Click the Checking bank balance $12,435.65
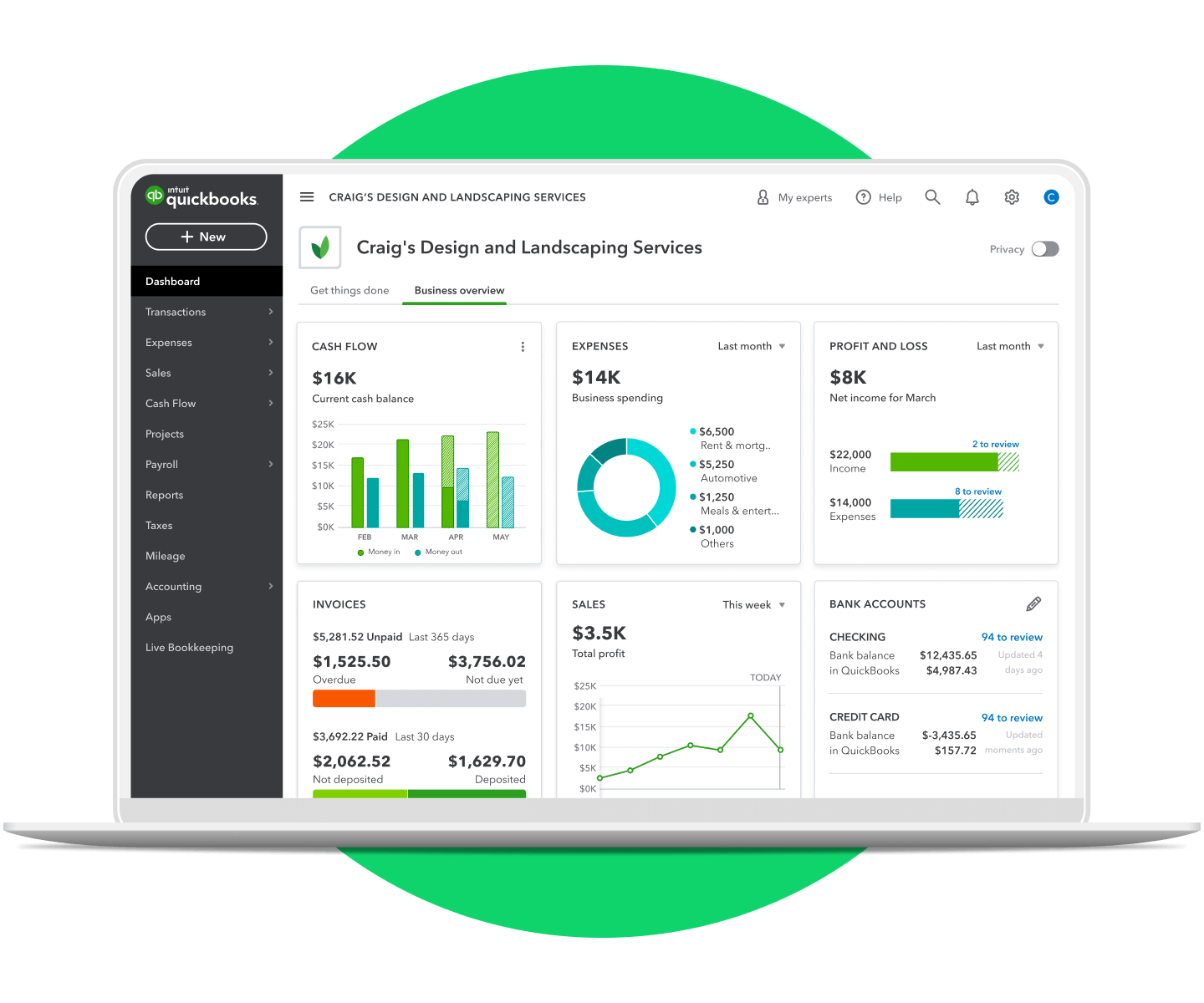The image size is (1204, 1003). [x=948, y=655]
